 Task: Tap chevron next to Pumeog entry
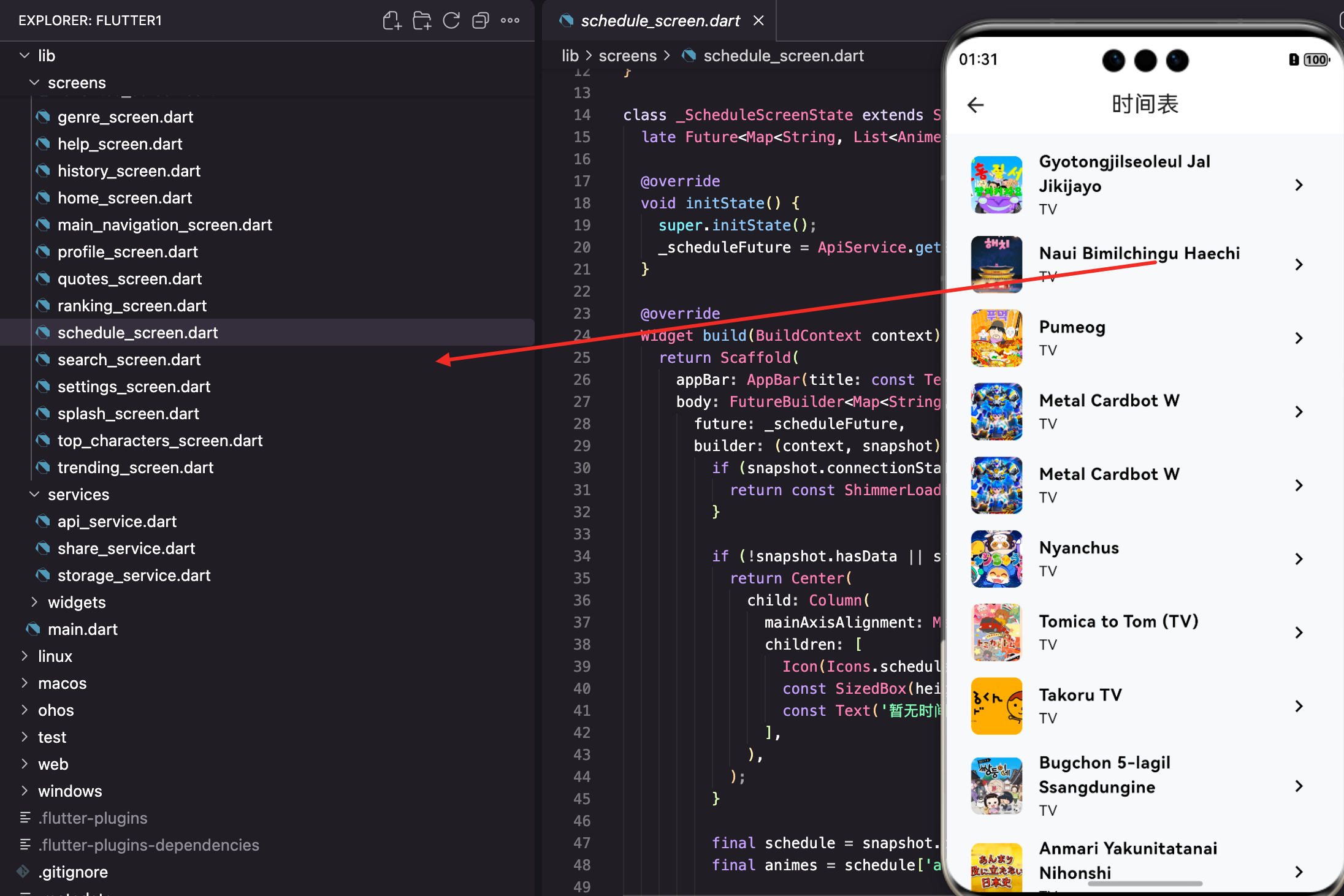tap(1298, 338)
